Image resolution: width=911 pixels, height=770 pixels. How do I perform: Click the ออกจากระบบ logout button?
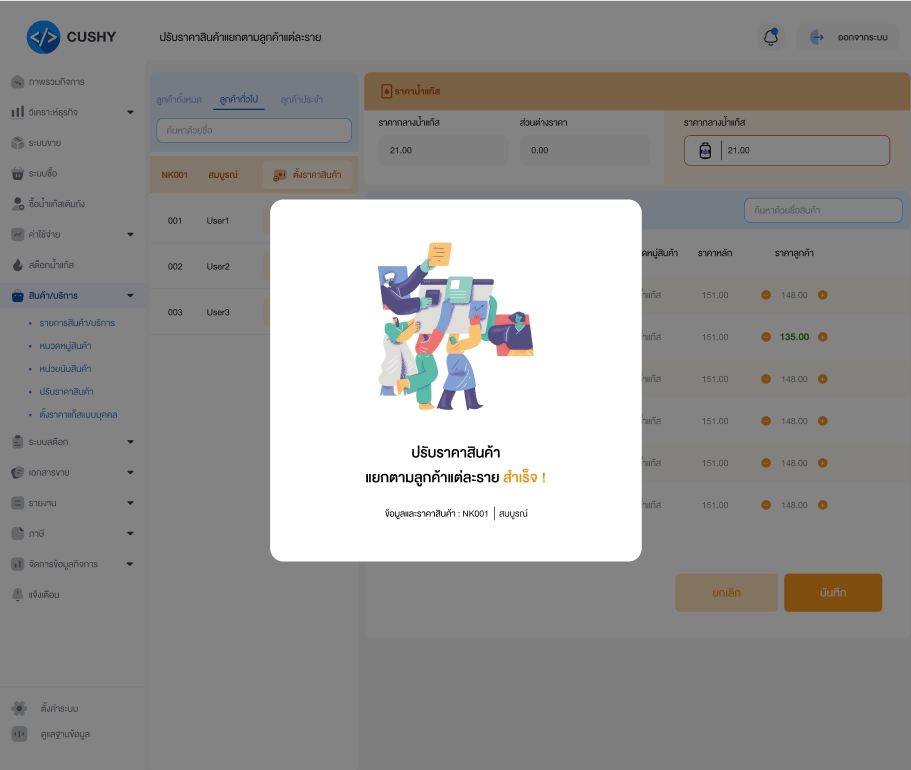coord(848,37)
